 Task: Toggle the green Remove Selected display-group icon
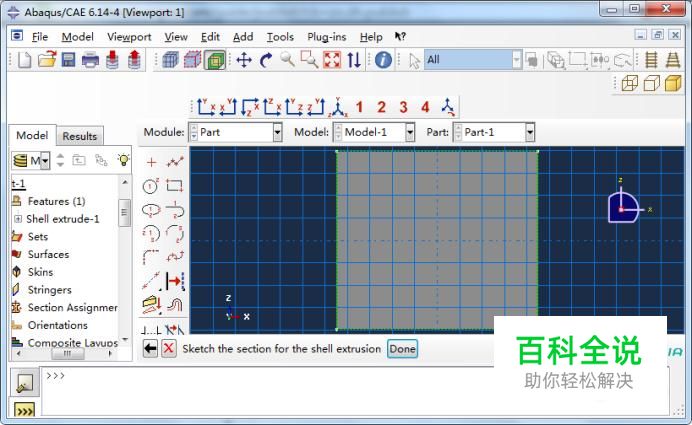(x=215, y=60)
